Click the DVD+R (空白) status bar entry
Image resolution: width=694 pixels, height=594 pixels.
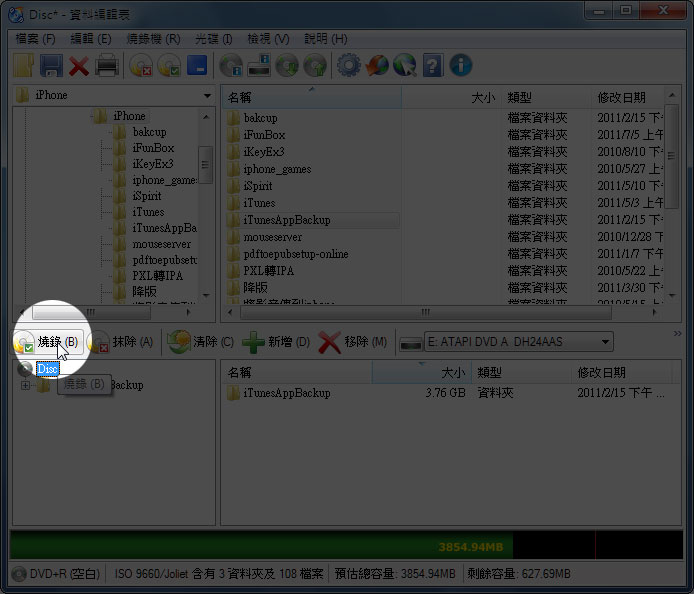click(x=57, y=574)
